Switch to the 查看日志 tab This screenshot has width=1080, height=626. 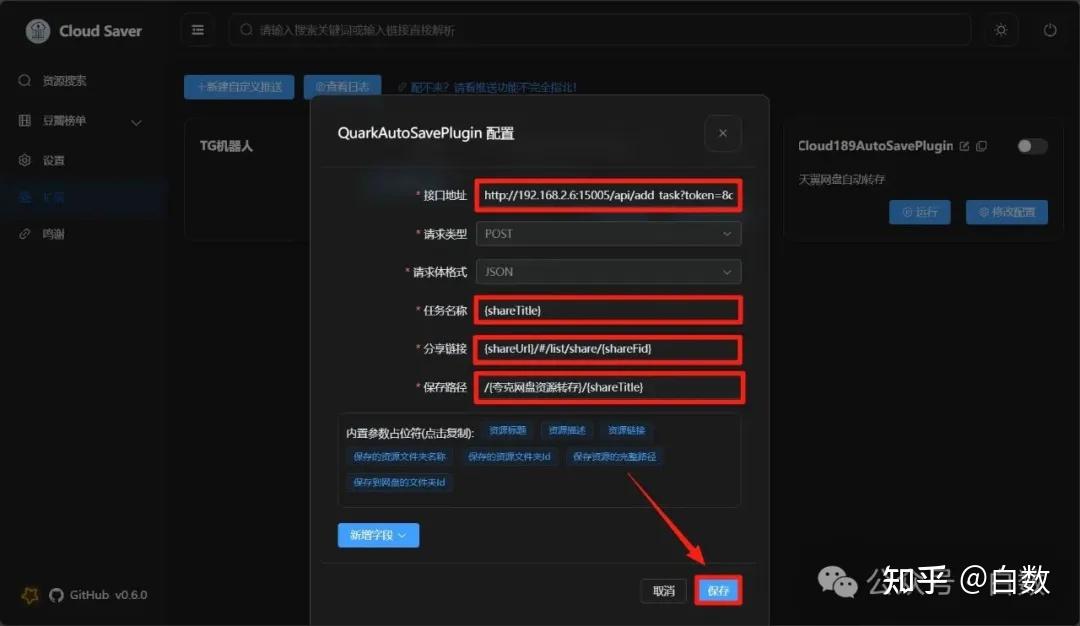[x=341, y=87]
